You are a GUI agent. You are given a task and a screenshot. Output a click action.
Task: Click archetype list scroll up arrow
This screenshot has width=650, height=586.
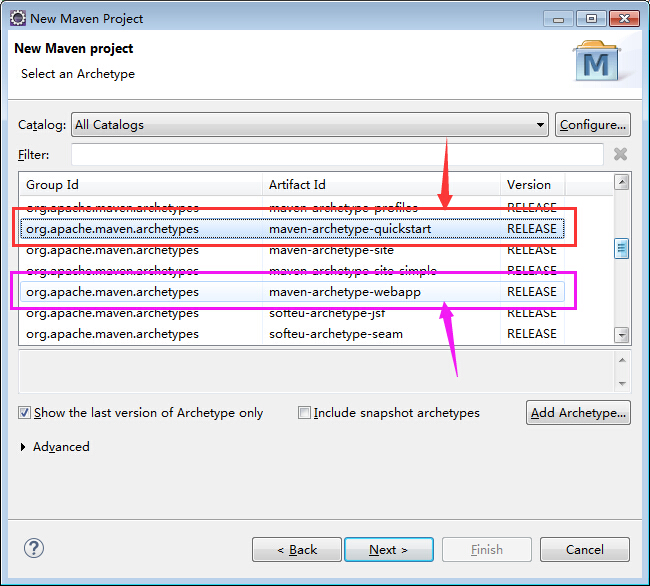[x=621, y=182]
